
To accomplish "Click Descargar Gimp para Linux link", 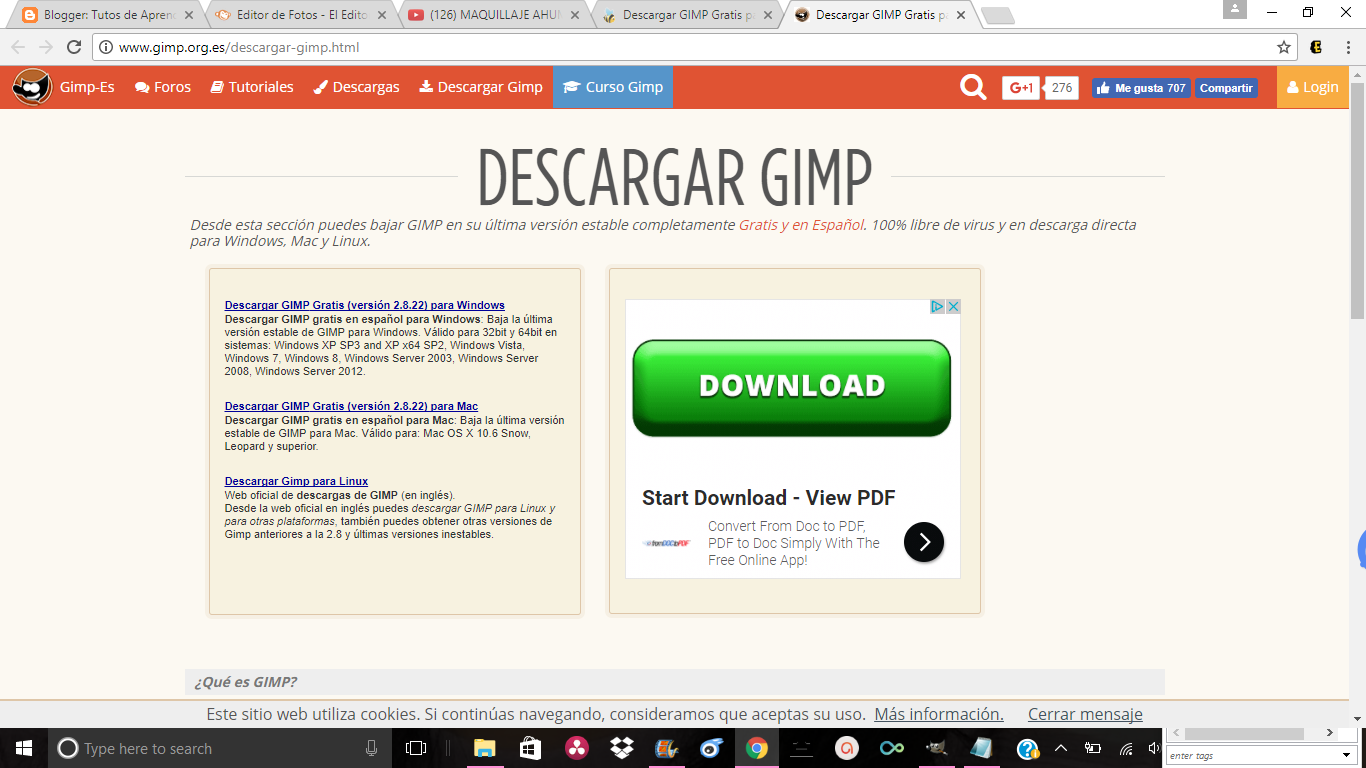I will point(296,481).
